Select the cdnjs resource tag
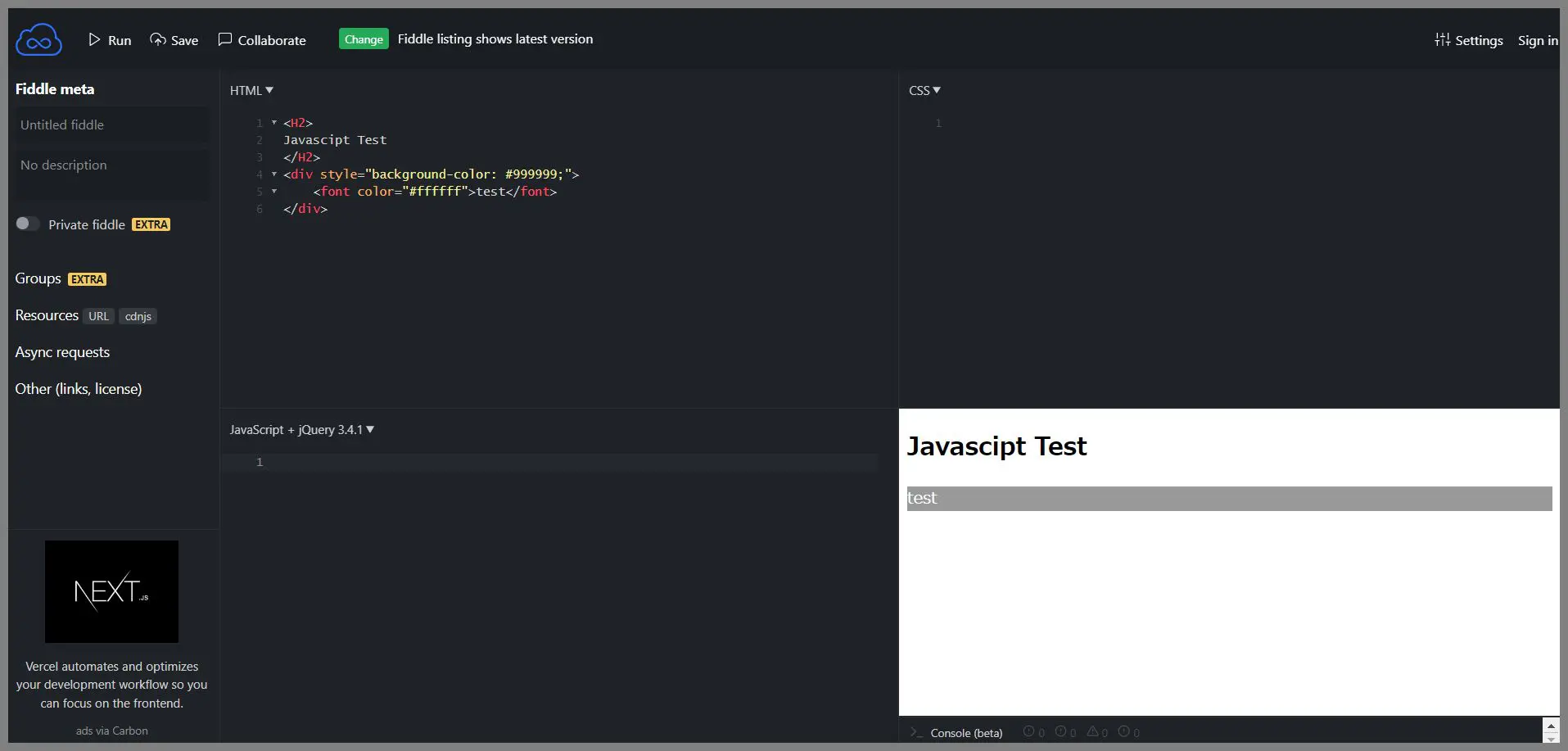 pos(138,316)
